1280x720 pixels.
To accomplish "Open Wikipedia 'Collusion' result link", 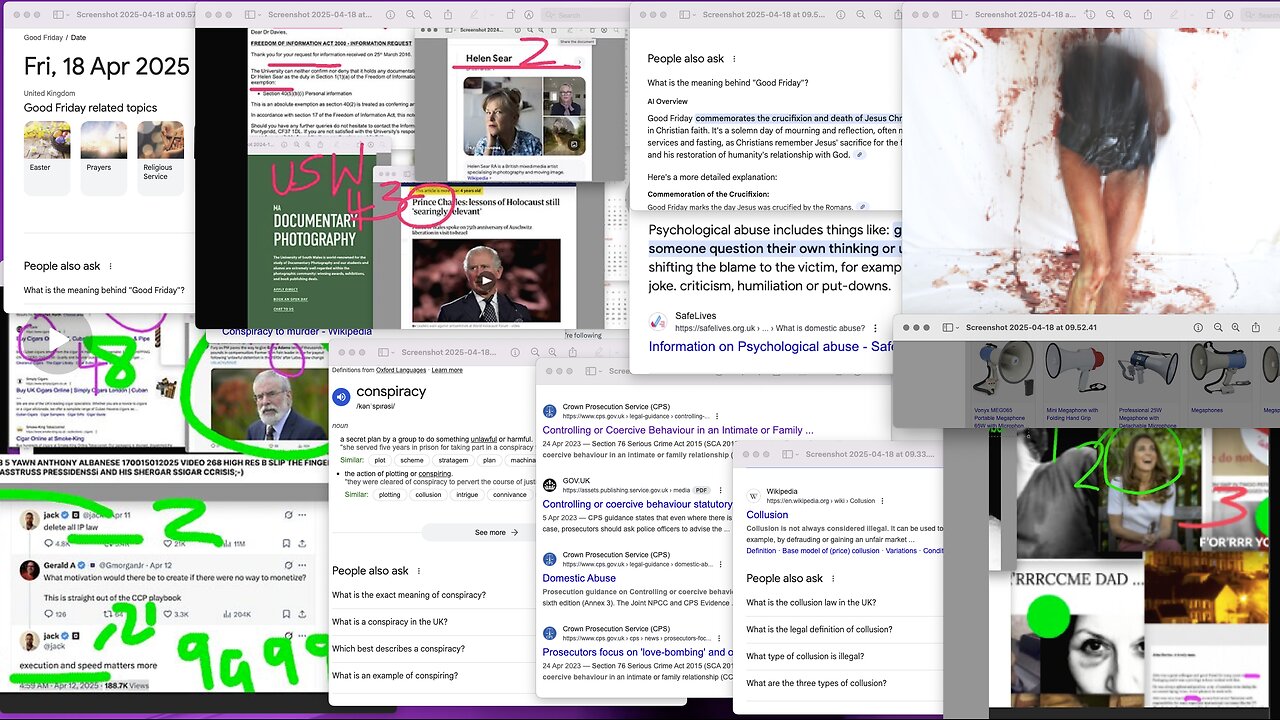I will pos(767,515).
